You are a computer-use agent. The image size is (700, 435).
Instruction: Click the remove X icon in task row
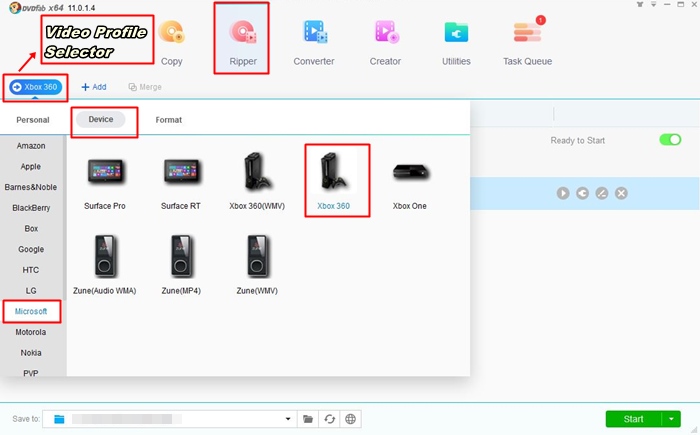click(x=621, y=193)
